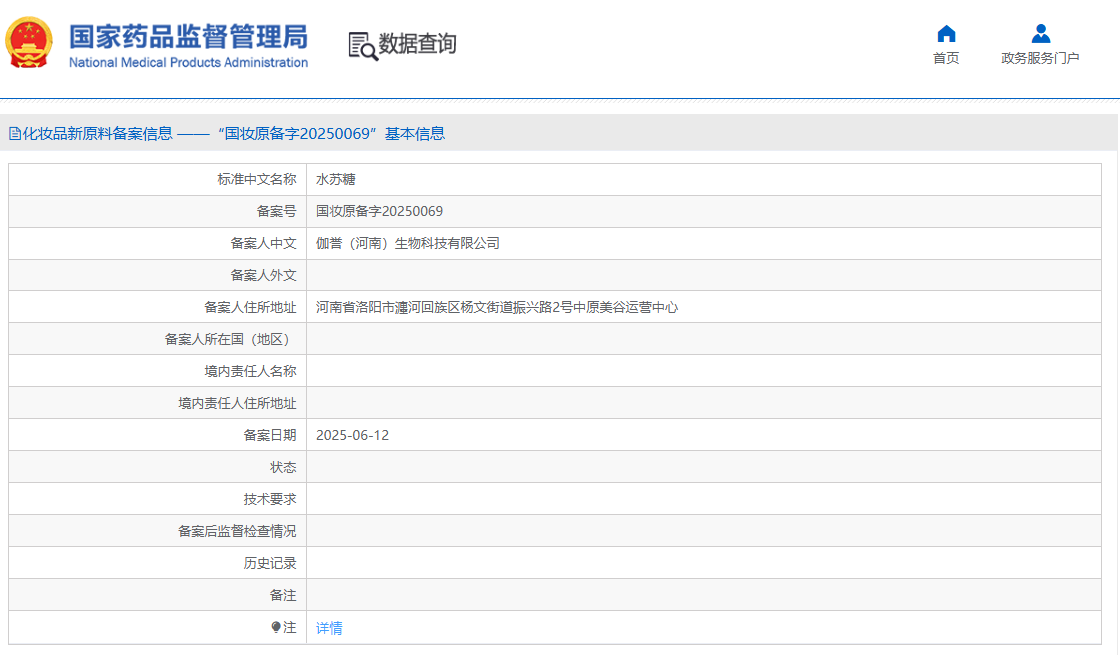Image resolution: width=1120 pixels, height=655 pixels.
Task: Click the 标准中文名称 row label
Action: [x=256, y=180]
